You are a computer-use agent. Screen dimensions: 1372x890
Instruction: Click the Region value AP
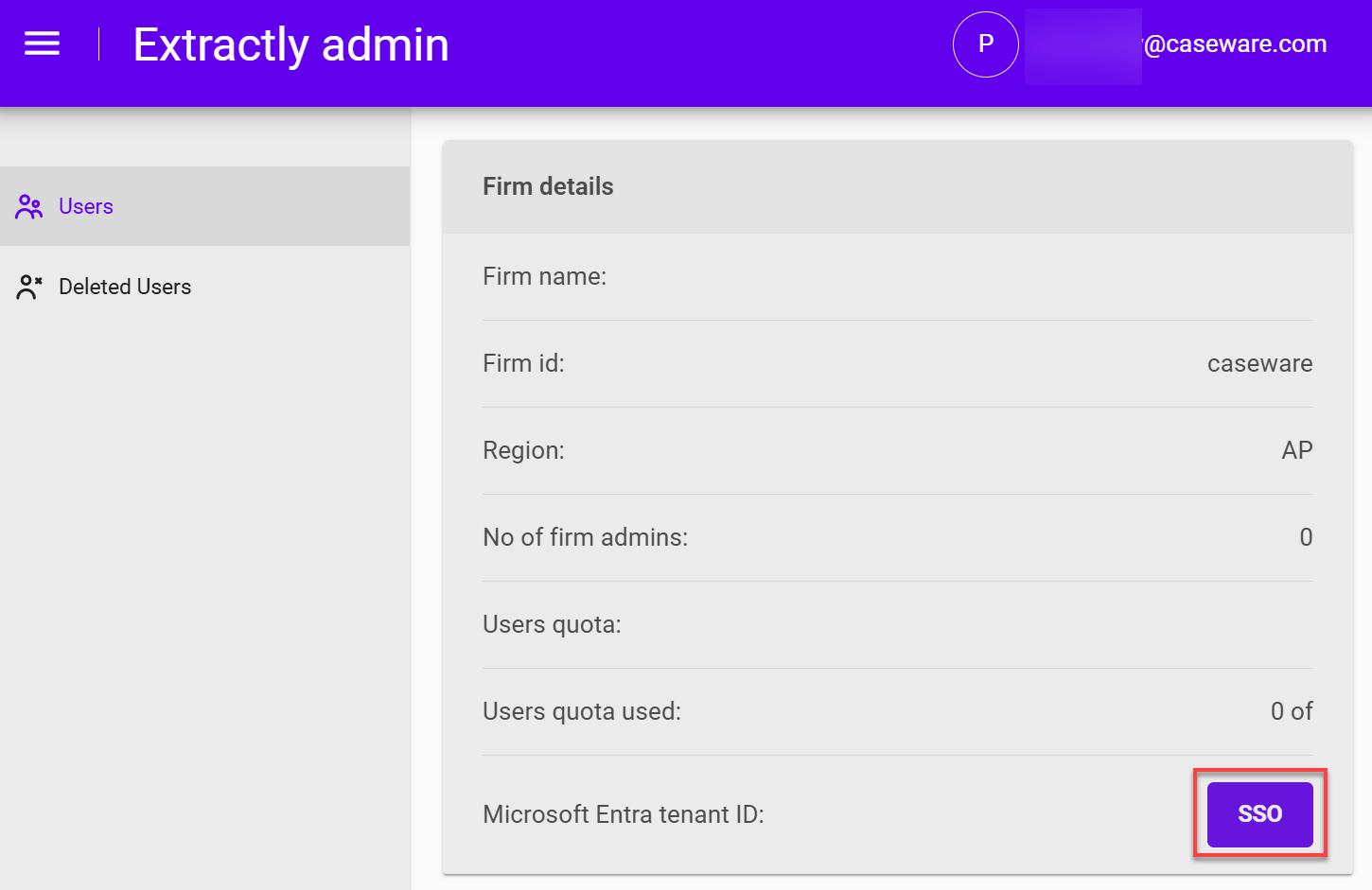[x=1297, y=450]
